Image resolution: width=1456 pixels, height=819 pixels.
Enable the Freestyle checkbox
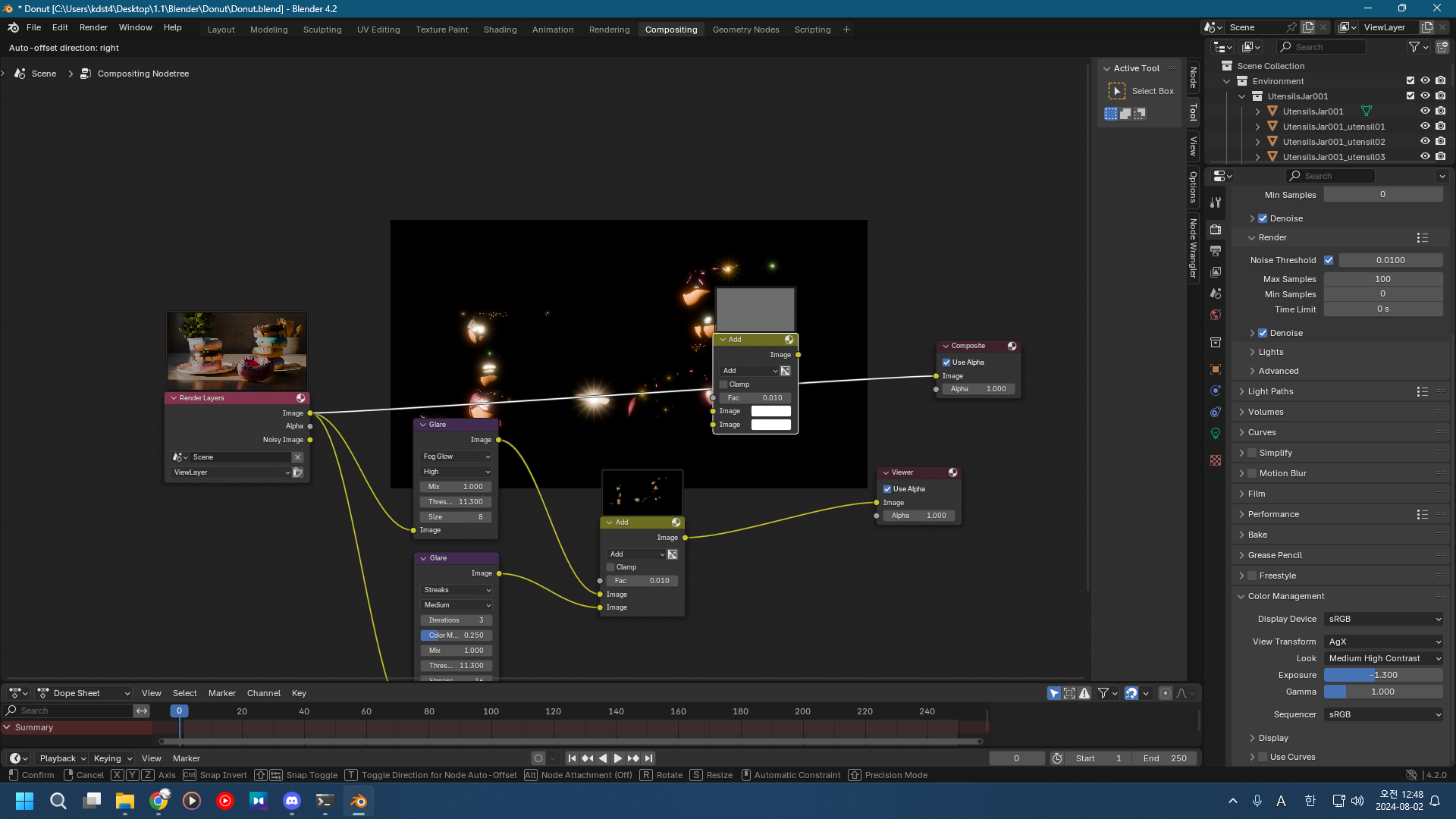1252,576
